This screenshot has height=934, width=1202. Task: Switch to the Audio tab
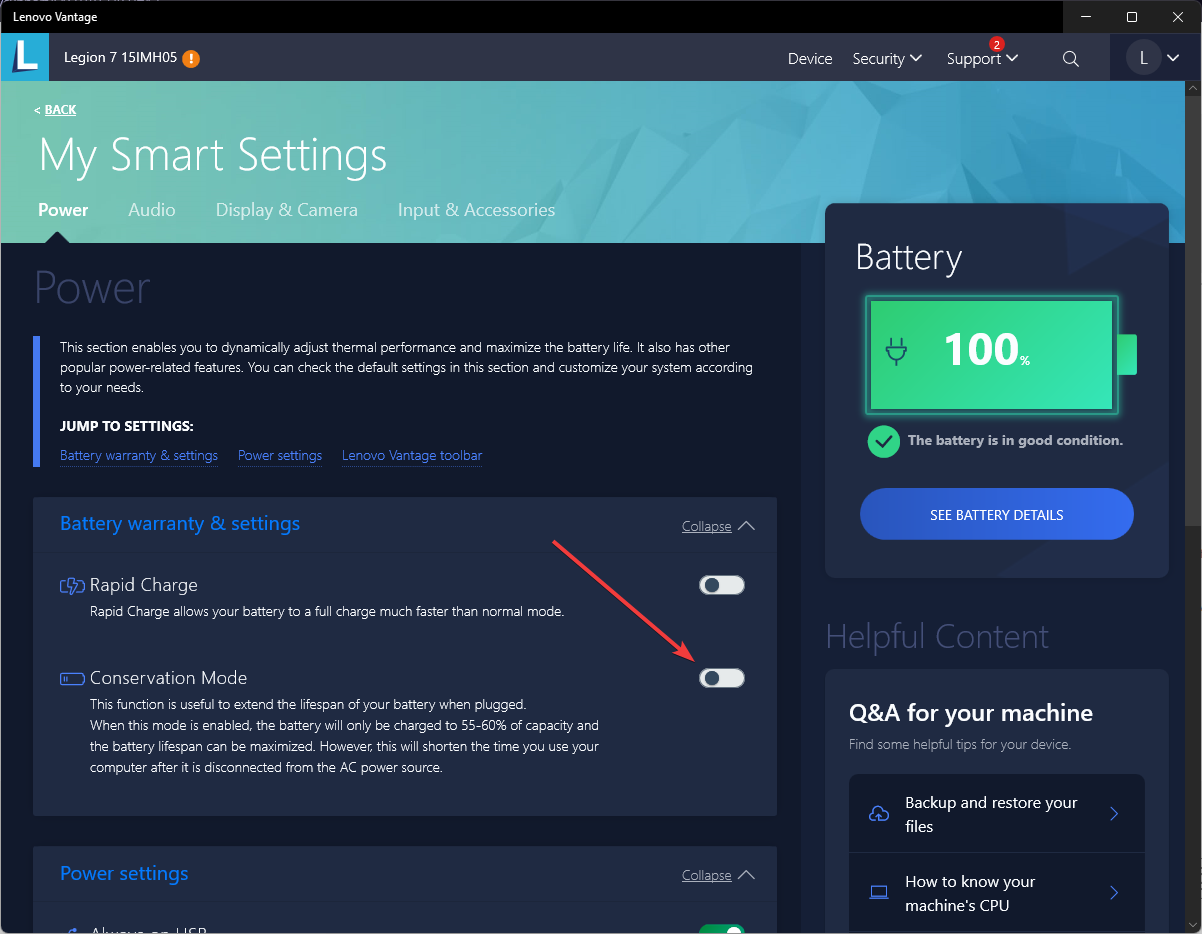(x=152, y=210)
